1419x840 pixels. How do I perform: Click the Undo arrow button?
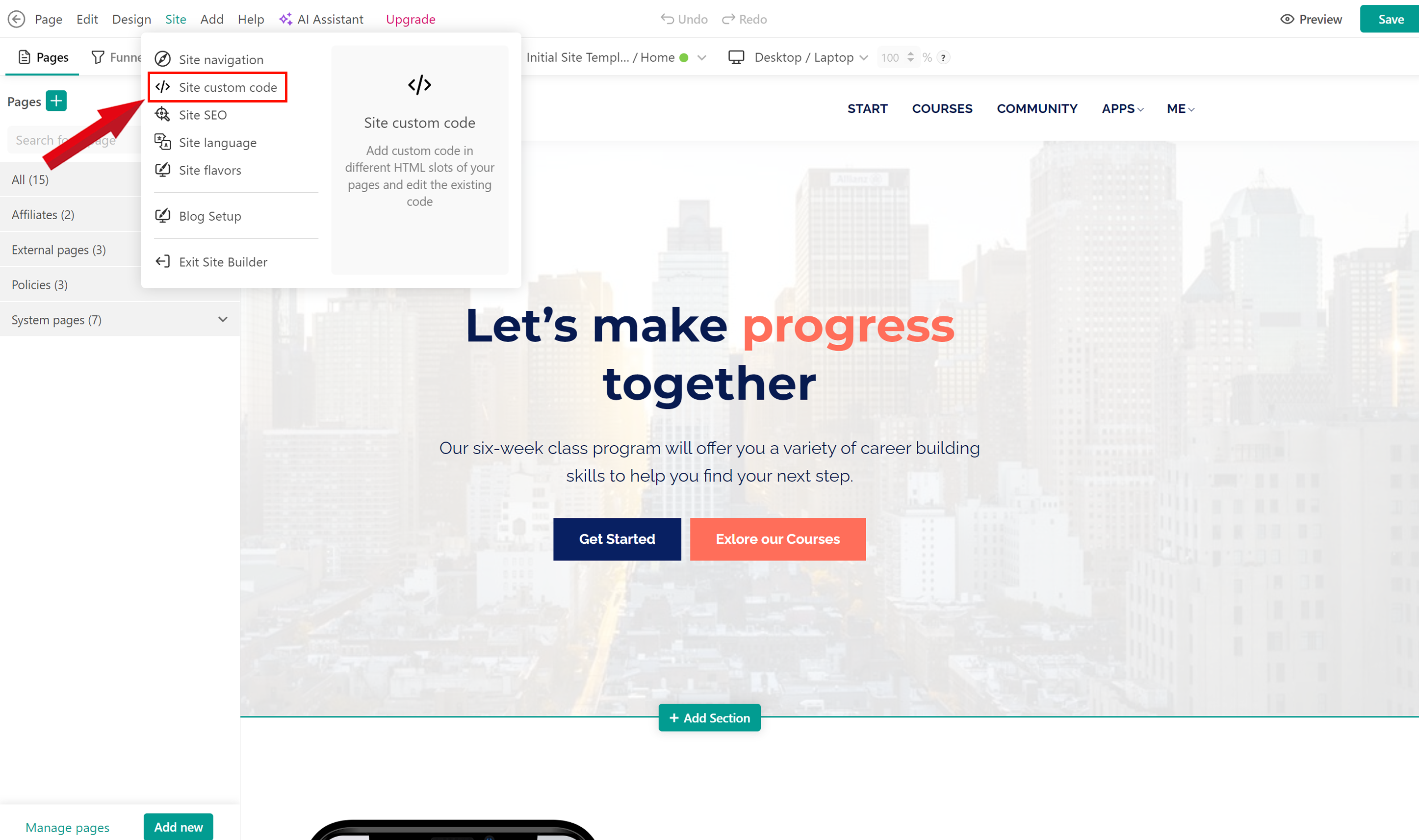click(666, 18)
